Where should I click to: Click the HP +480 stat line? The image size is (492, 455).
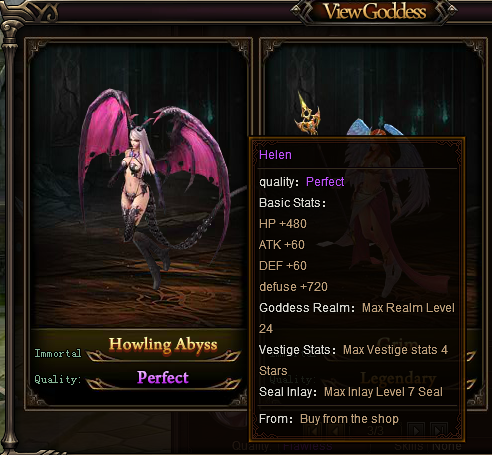(x=283, y=224)
